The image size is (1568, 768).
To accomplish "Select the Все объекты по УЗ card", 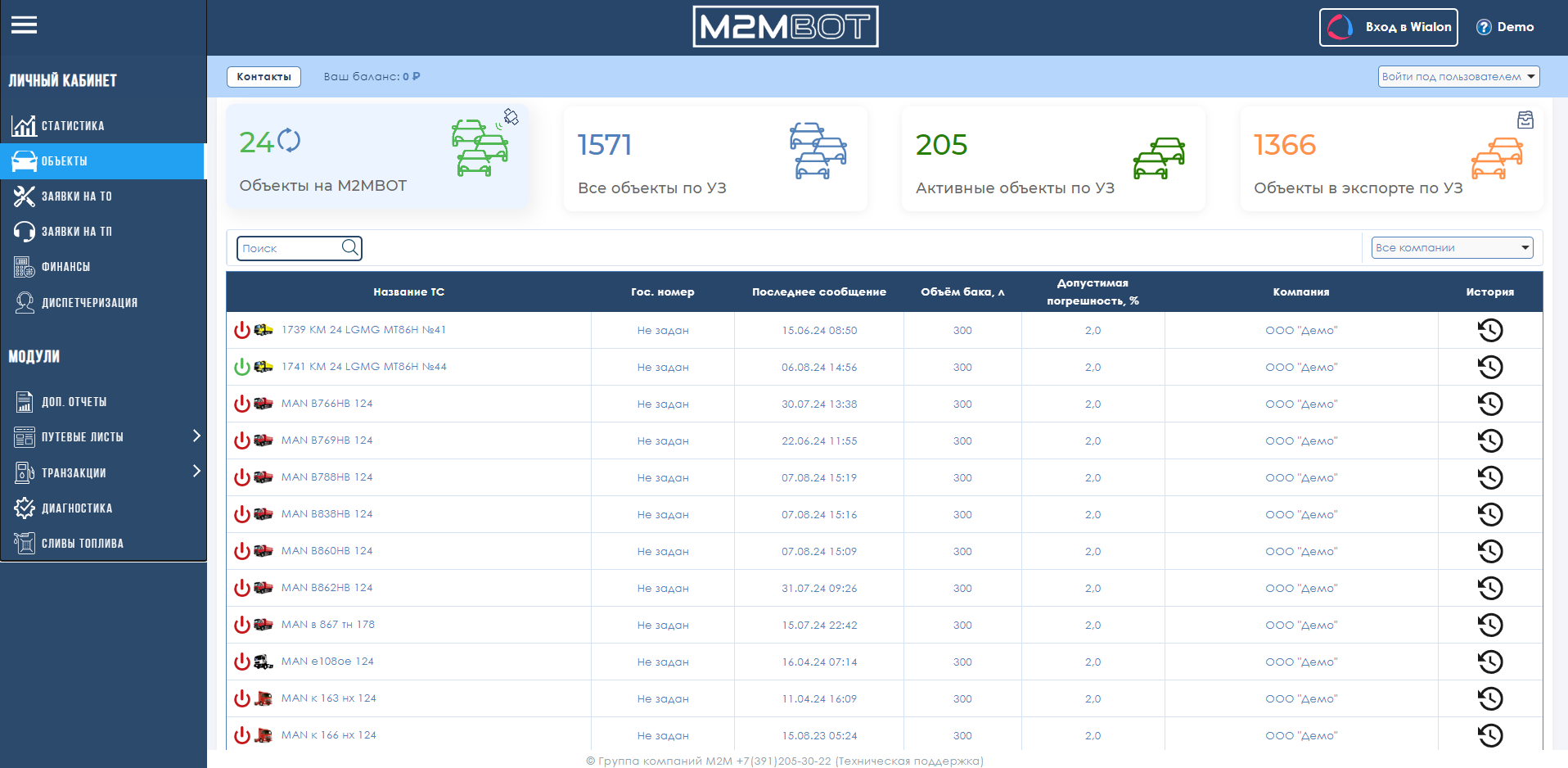I will (x=715, y=158).
